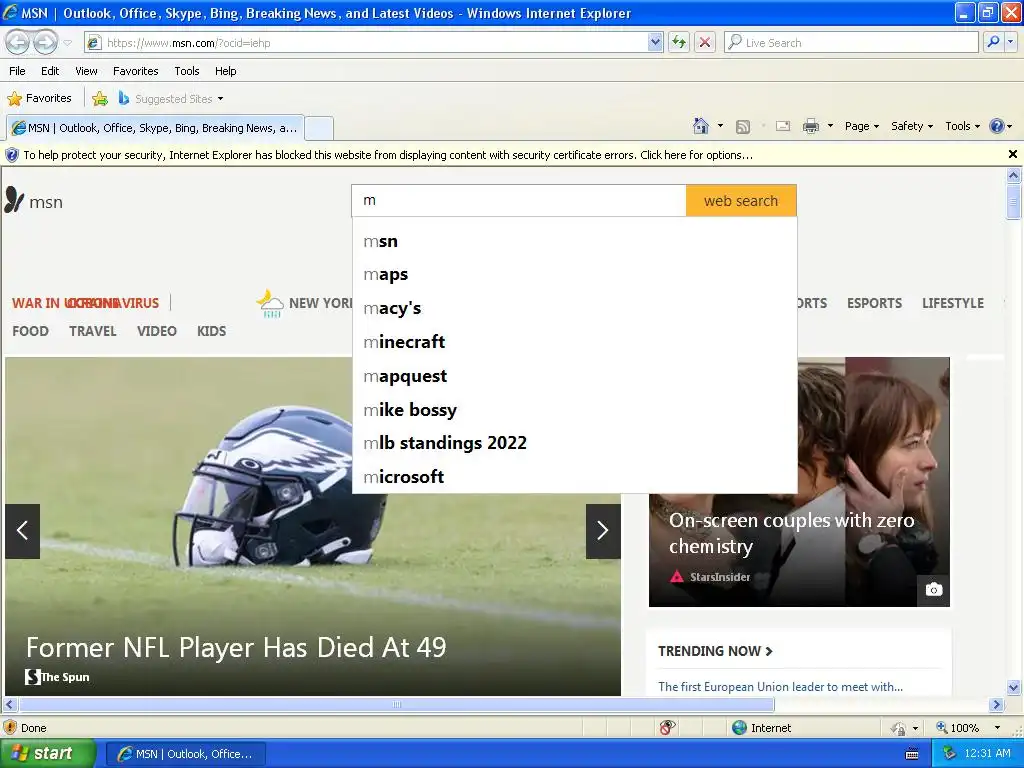Click the security information bar message
Viewport: 1024px width, 768px height.
click(388, 155)
